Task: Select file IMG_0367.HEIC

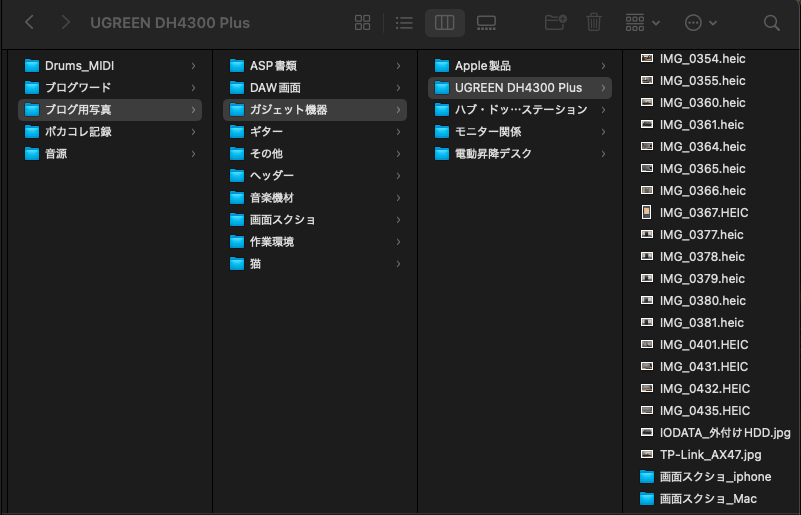Action: [703, 213]
